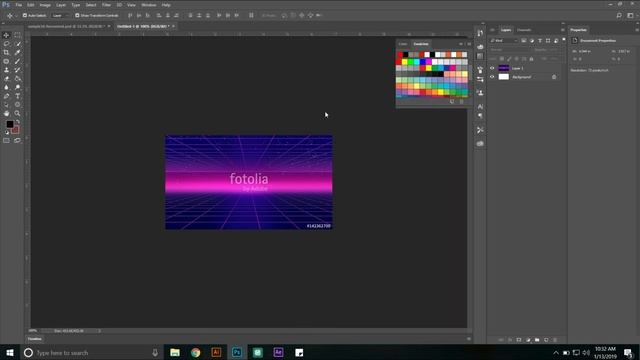The height and width of the screenshot is (360, 640).
Task: Toggle the layer filter on/off switch
Action: point(564,40)
